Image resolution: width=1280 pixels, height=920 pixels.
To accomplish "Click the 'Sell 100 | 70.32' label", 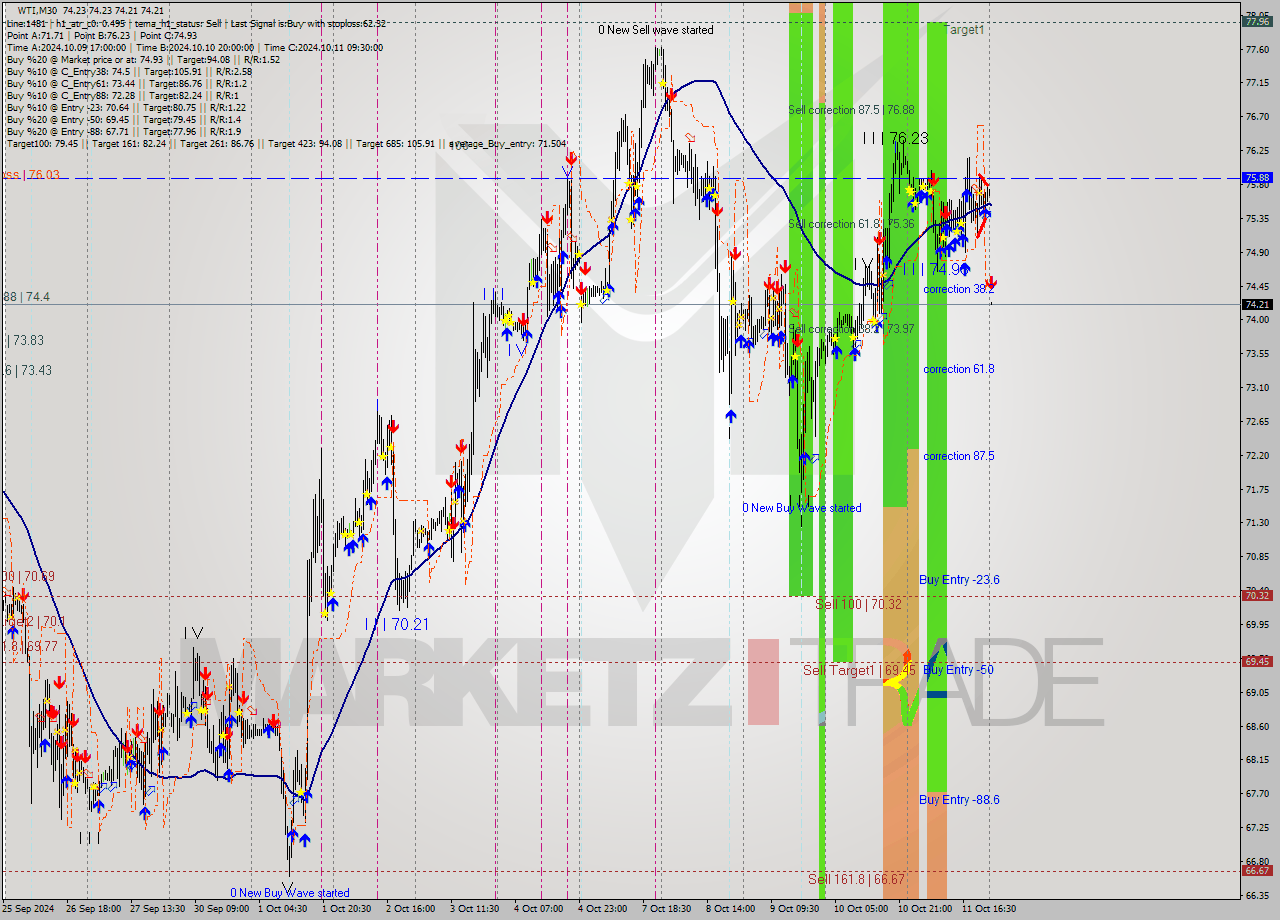I will point(858,604).
